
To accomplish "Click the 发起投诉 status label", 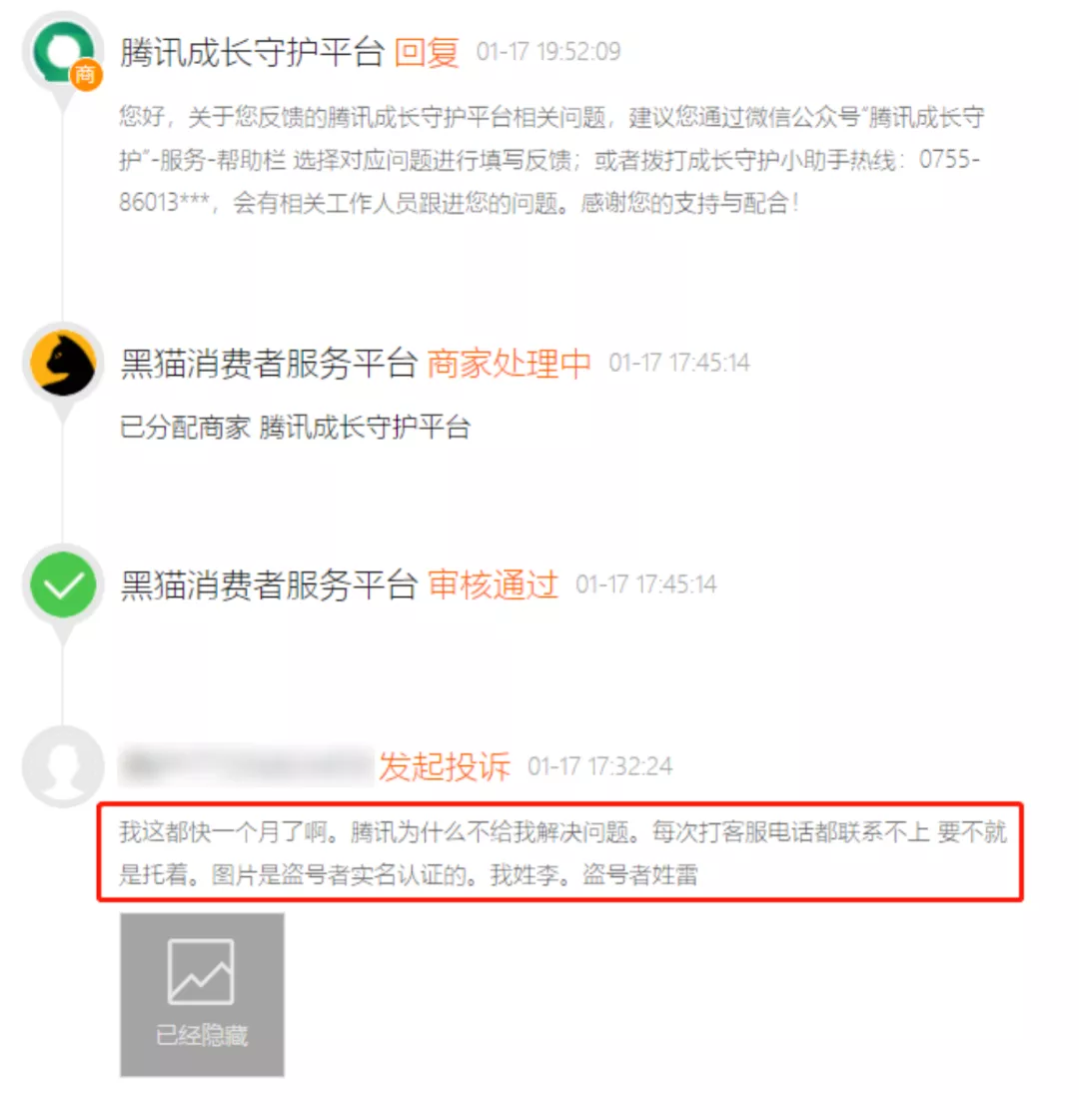I will [445, 766].
